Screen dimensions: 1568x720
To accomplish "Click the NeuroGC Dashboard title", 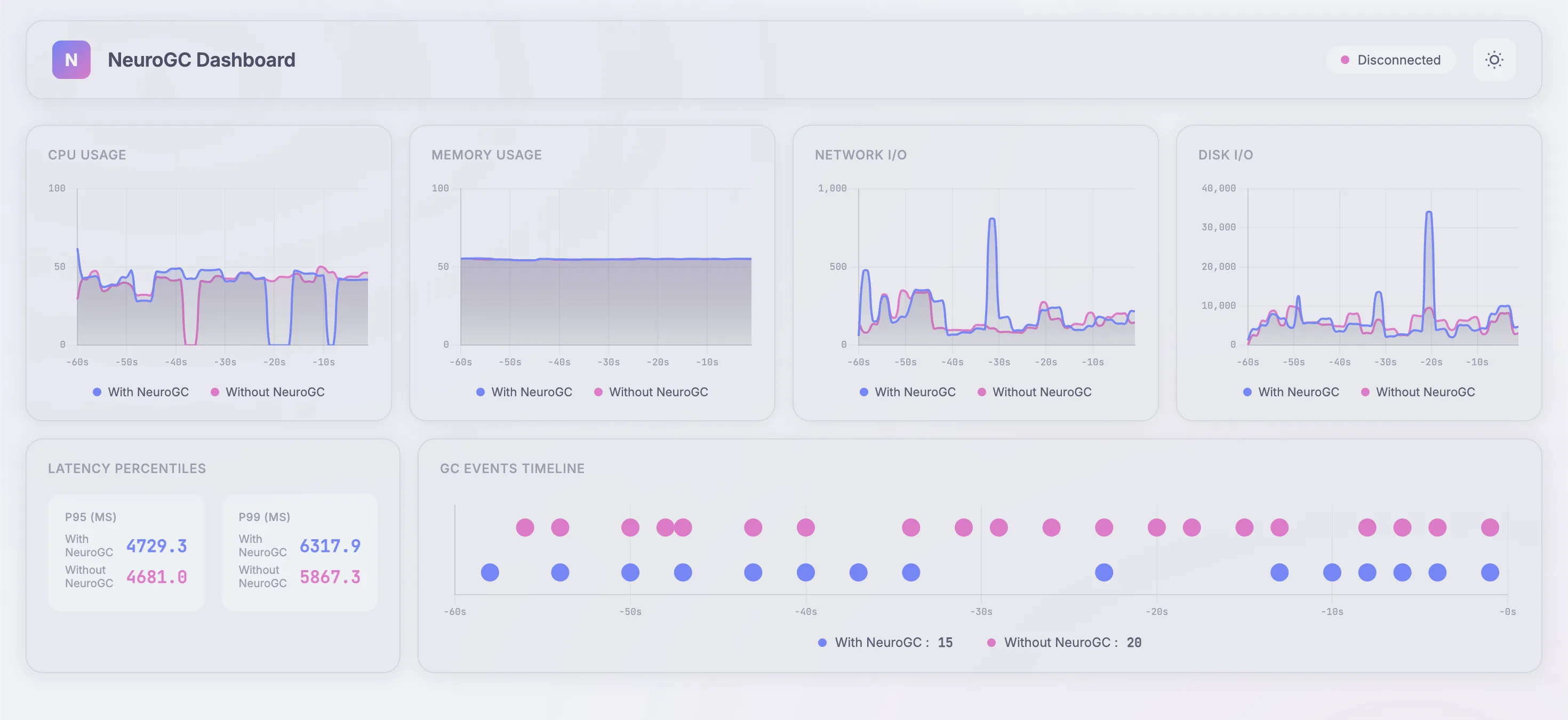I will 201,60.
